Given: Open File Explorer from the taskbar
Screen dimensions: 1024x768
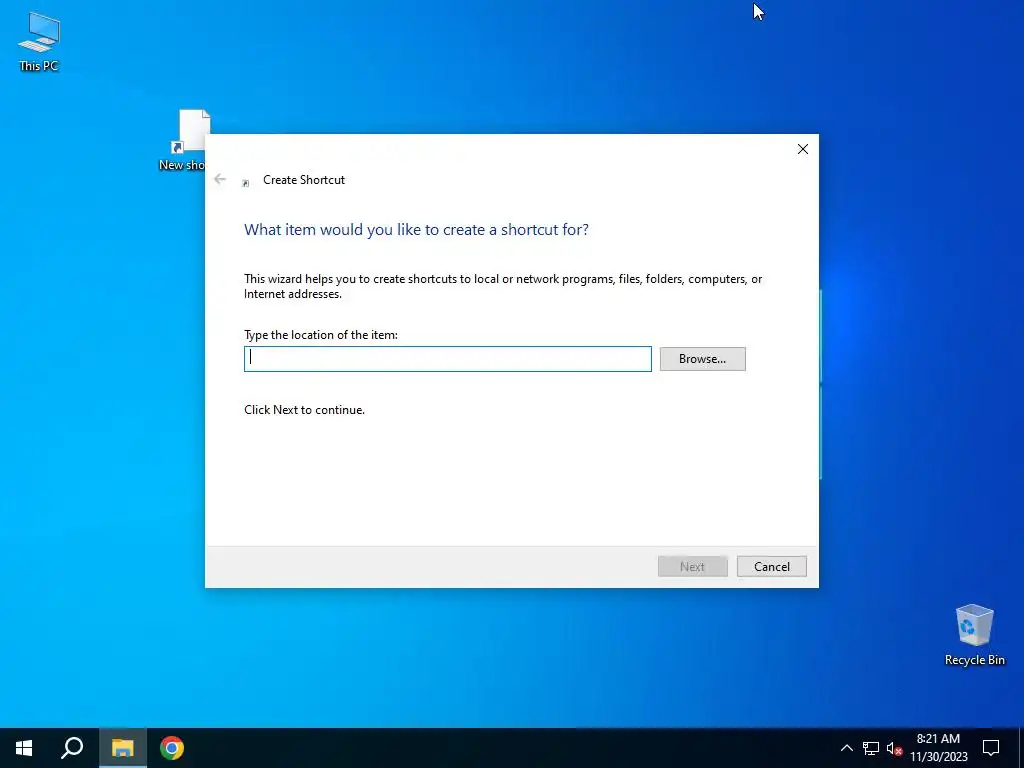Looking at the screenshot, I should coord(122,748).
